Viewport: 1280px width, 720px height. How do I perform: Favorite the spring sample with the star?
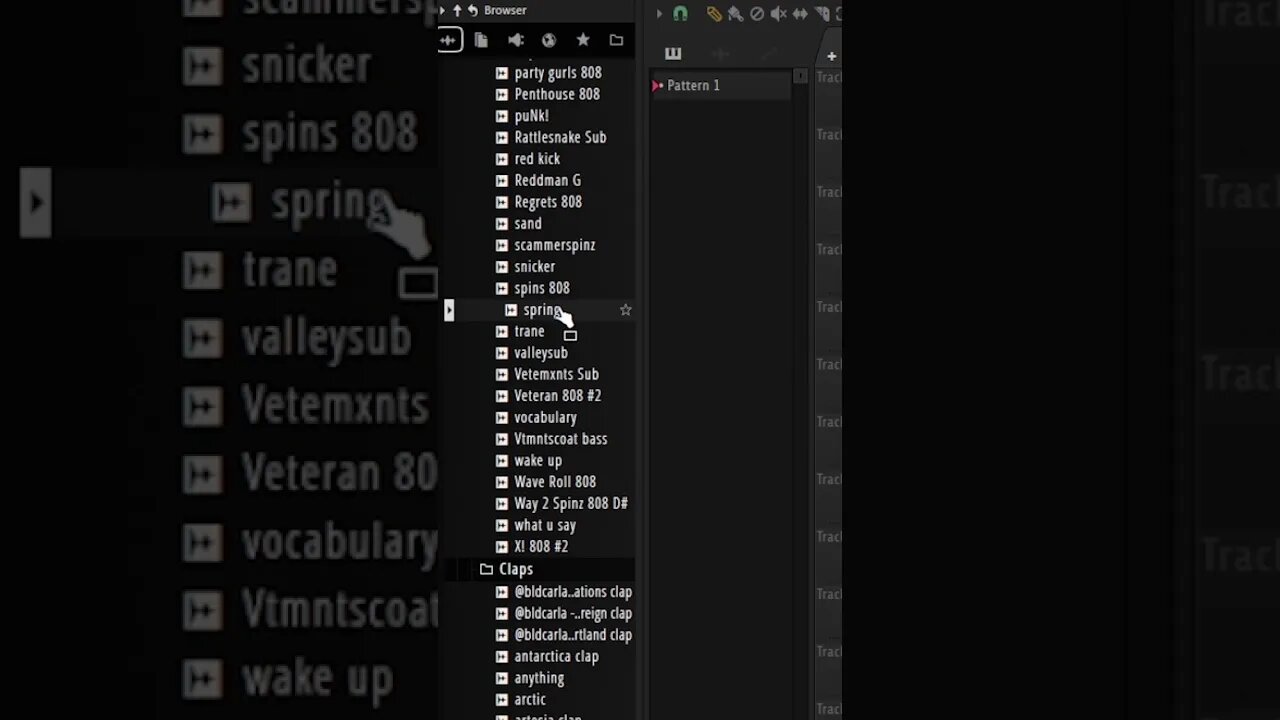[626, 310]
